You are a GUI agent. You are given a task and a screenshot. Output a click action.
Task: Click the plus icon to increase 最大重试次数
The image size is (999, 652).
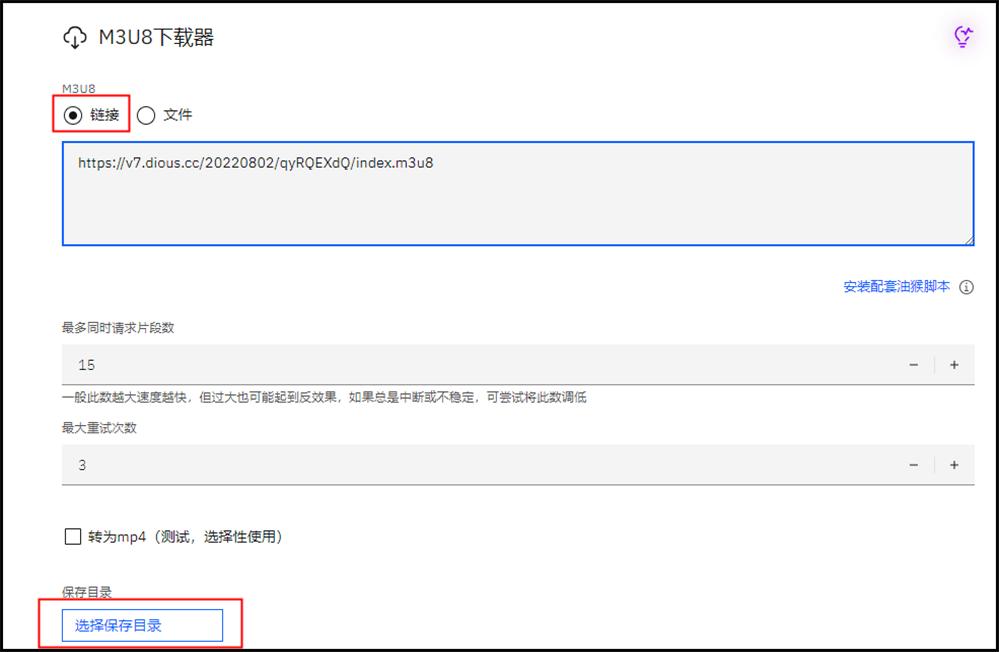(953, 464)
